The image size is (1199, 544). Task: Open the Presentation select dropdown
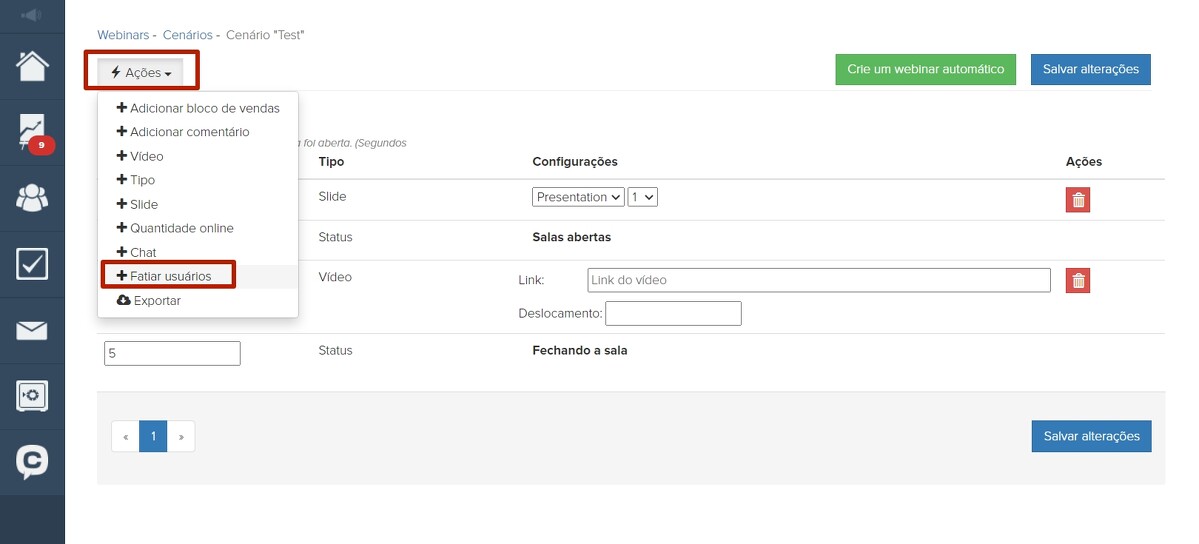(578, 197)
